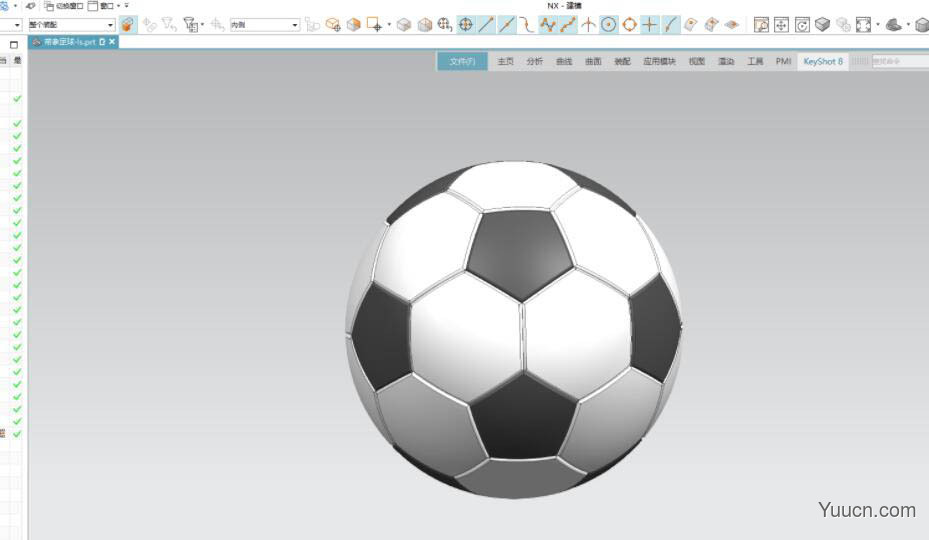Image resolution: width=929 pixels, height=540 pixels.
Task: Toggle the Mid Point snap icon
Action: tap(507, 25)
